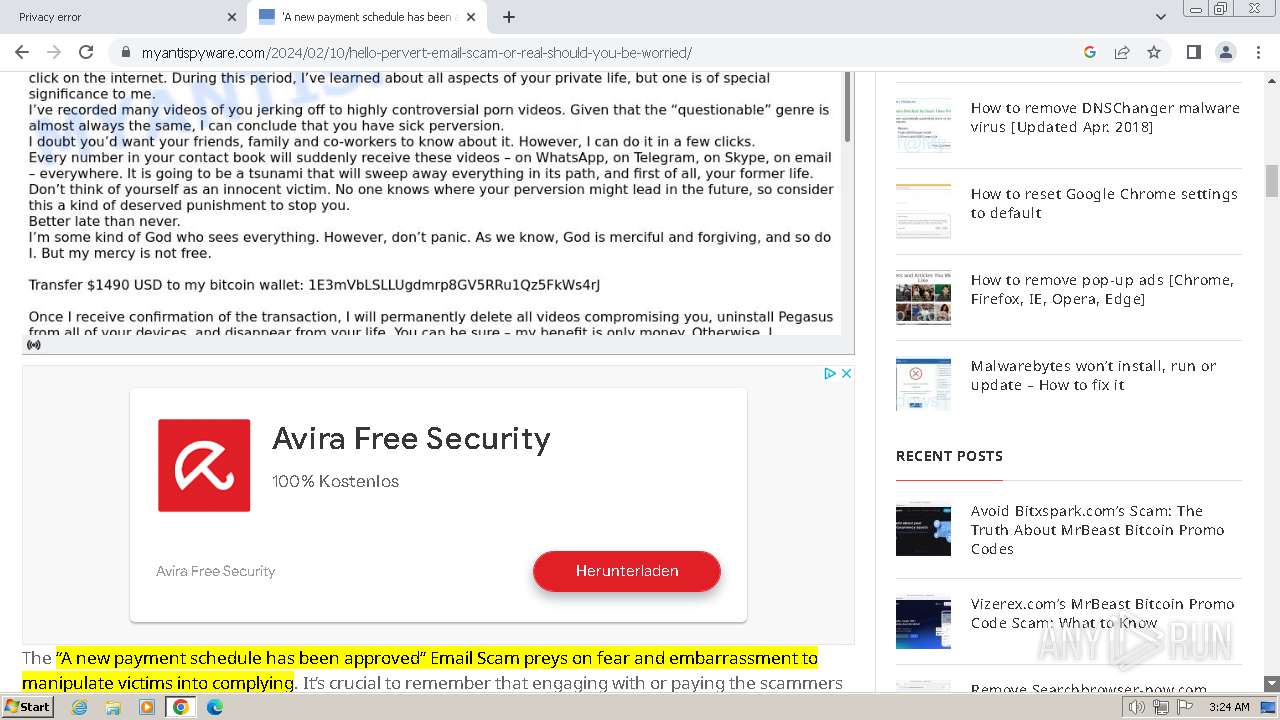Click the bitcoin wallet address text
Viewport: 1280px width, 720px height.
coord(454,285)
